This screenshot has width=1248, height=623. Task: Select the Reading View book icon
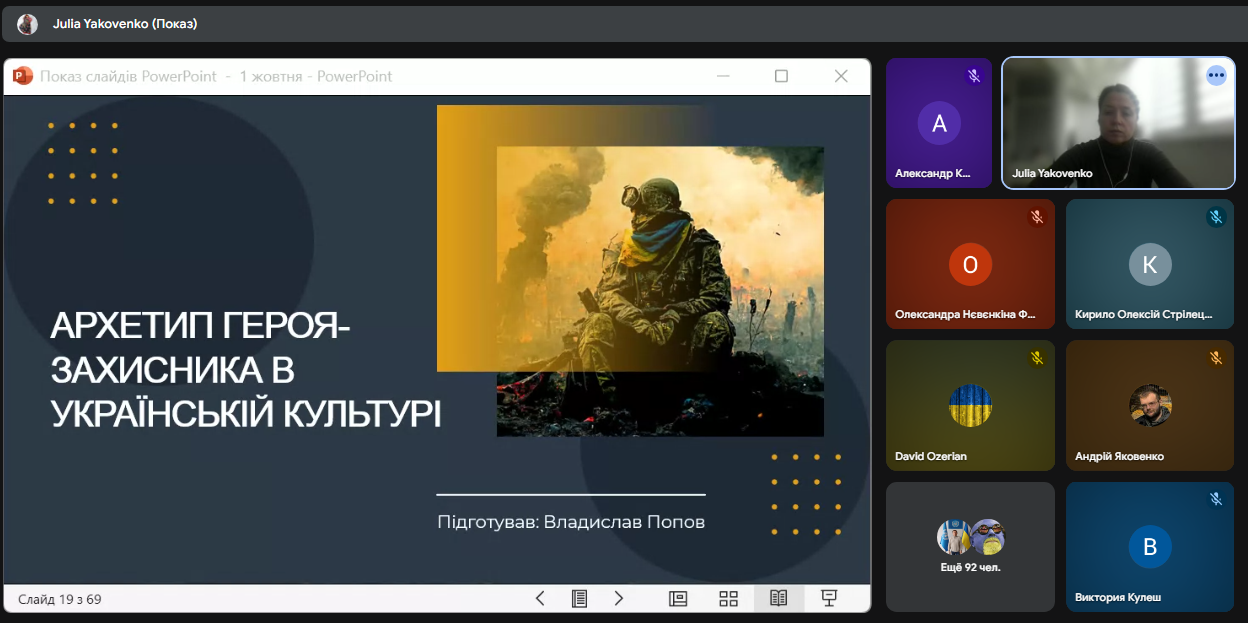[x=778, y=598]
